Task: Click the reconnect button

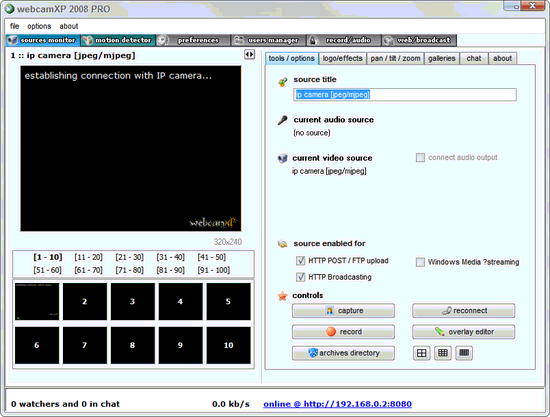Action: pyautogui.click(x=464, y=311)
